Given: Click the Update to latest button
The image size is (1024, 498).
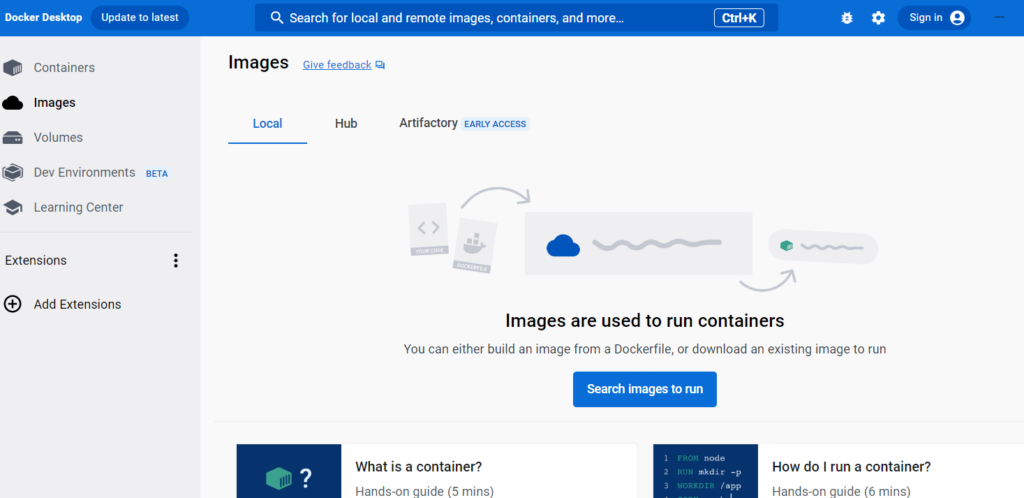Looking at the screenshot, I should (140, 18).
